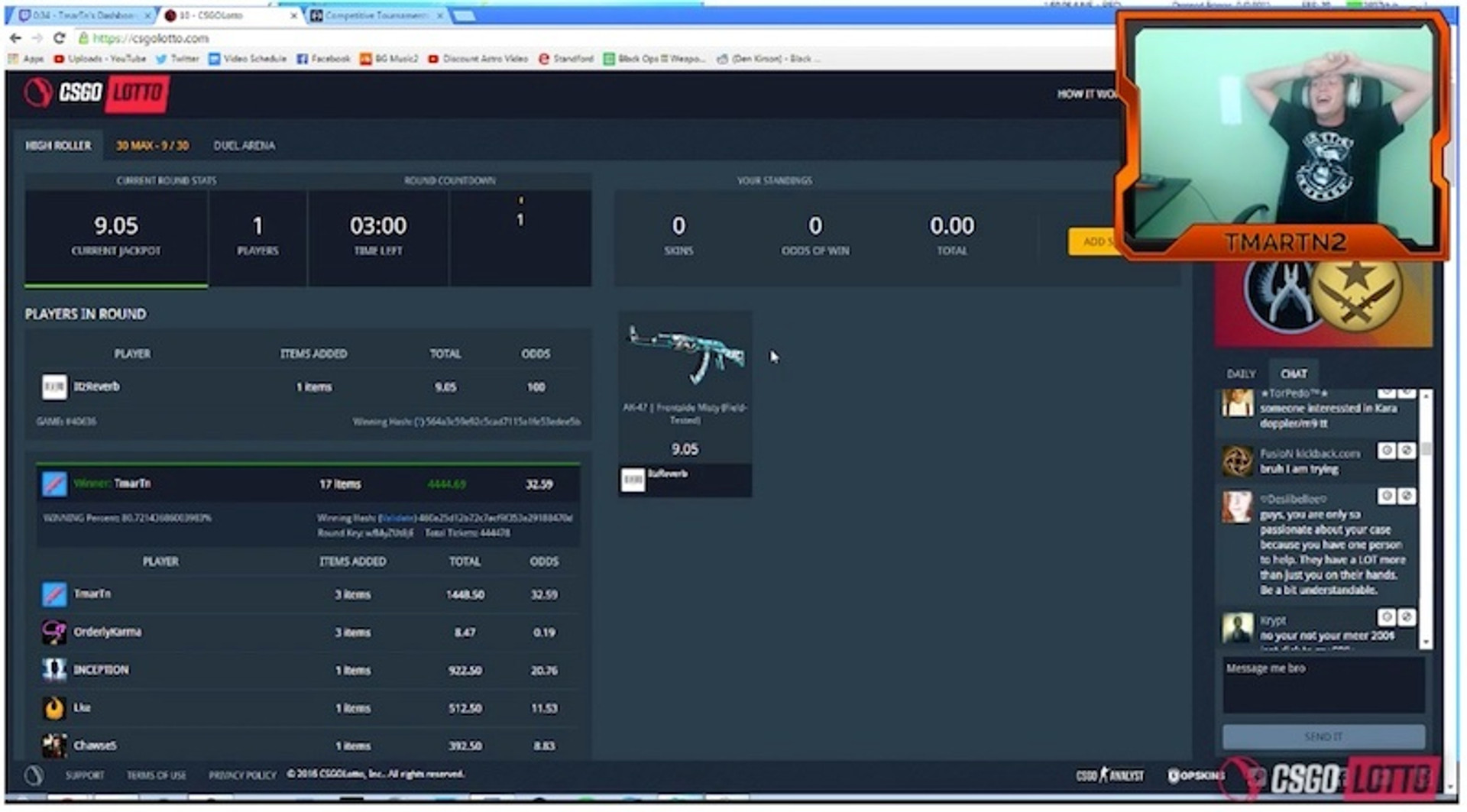Open the Privacy Policy link
Viewport: 1467px width, 812px height.
tap(242, 775)
